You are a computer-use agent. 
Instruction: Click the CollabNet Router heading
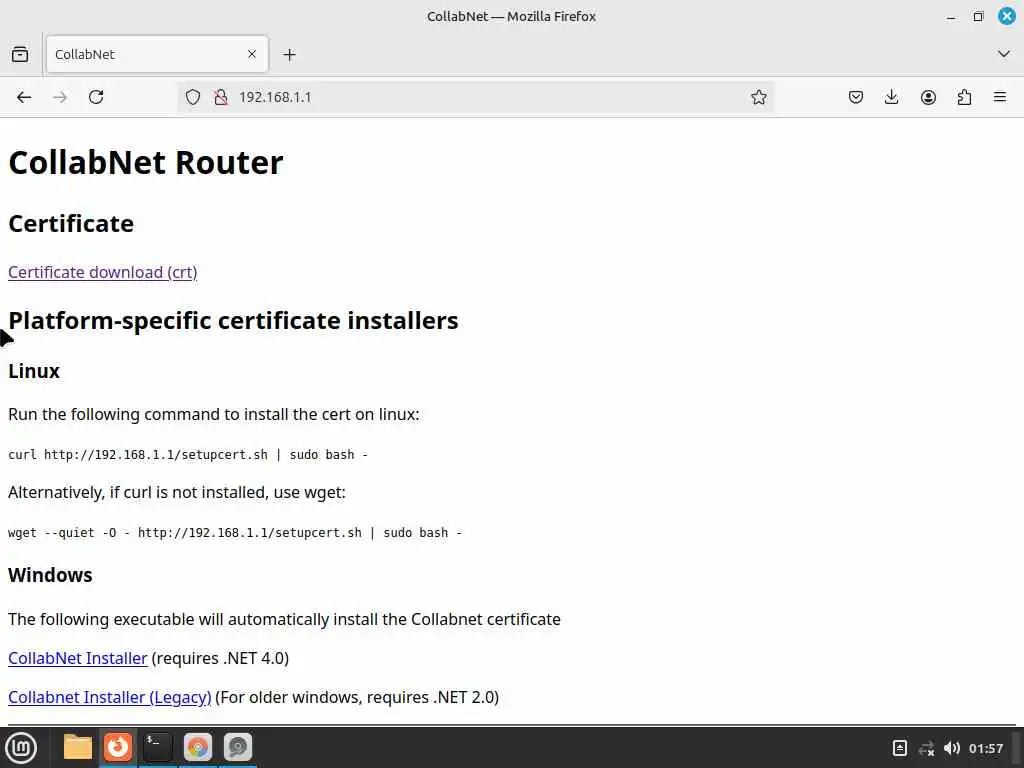146,163
